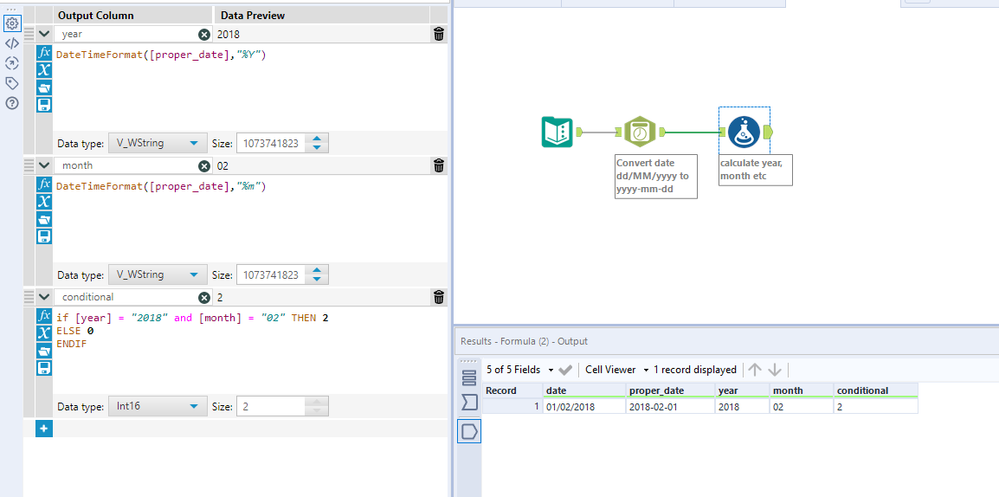999x497 pixels.
Task: Clear the year output column name
Action: [204, 34]
